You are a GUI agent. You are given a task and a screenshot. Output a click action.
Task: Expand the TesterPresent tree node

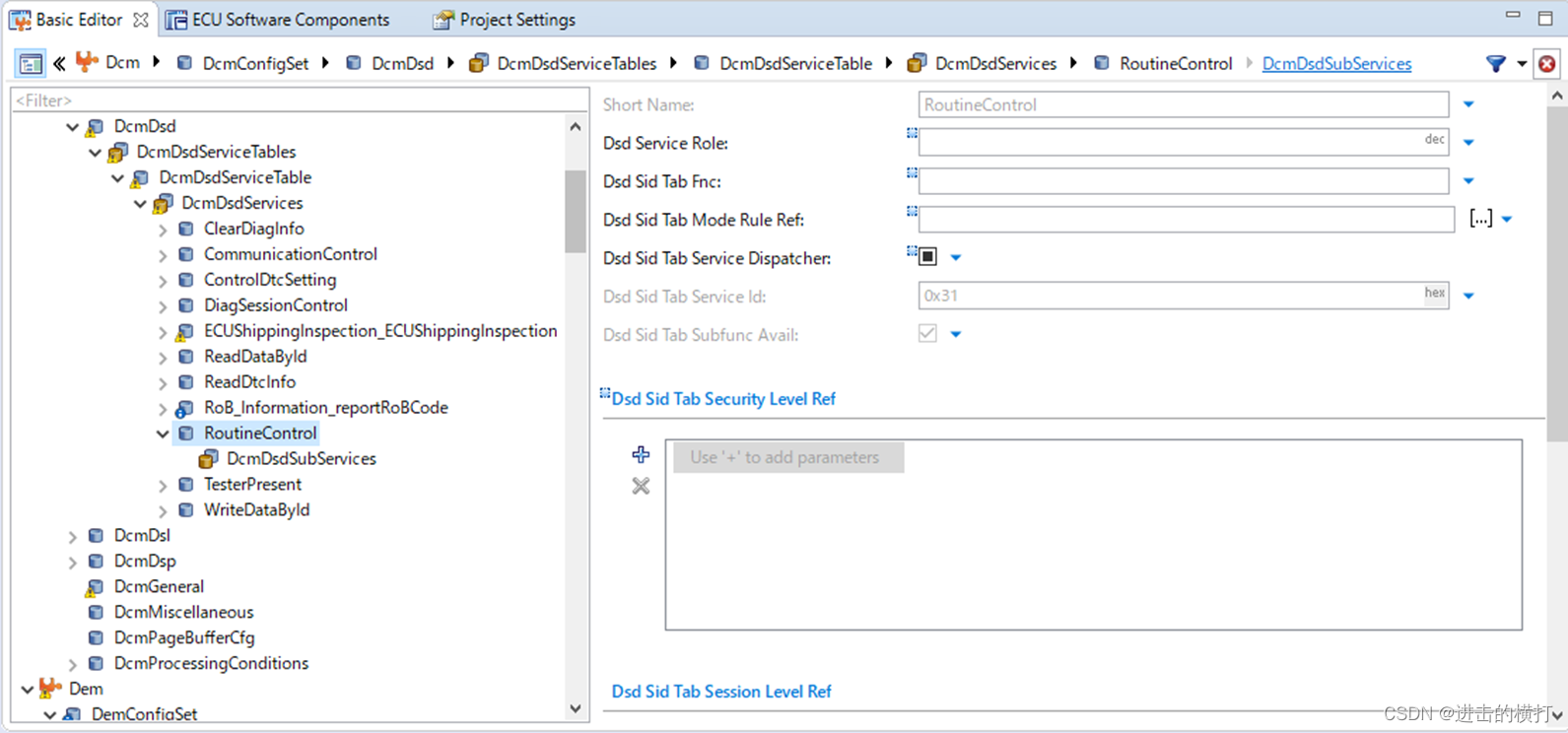[x=163, y=486]
